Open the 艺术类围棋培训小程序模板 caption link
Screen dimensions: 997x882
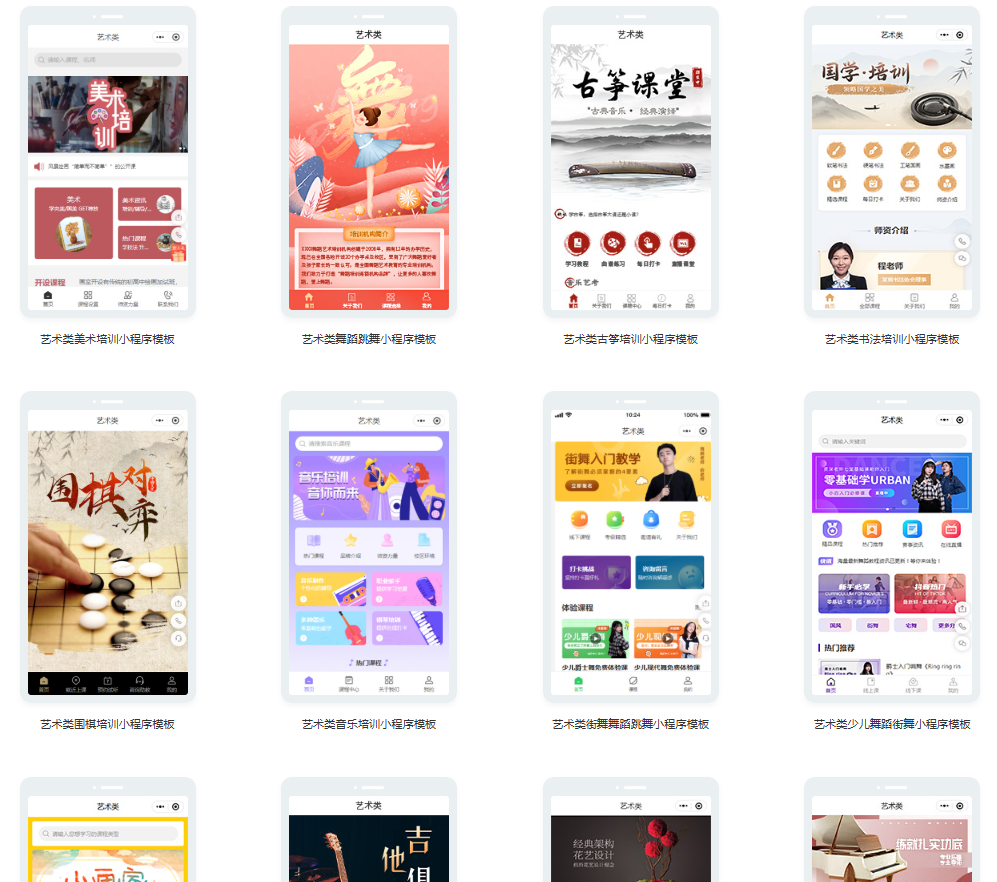coord(107,724)
